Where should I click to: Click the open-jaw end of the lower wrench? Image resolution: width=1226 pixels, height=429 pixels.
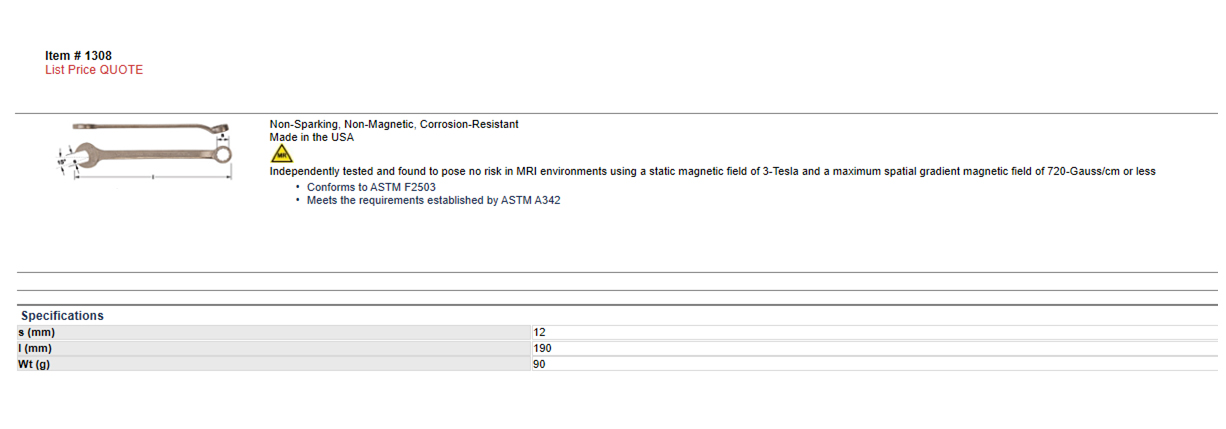pyautogui.click(x=85, y=155)
